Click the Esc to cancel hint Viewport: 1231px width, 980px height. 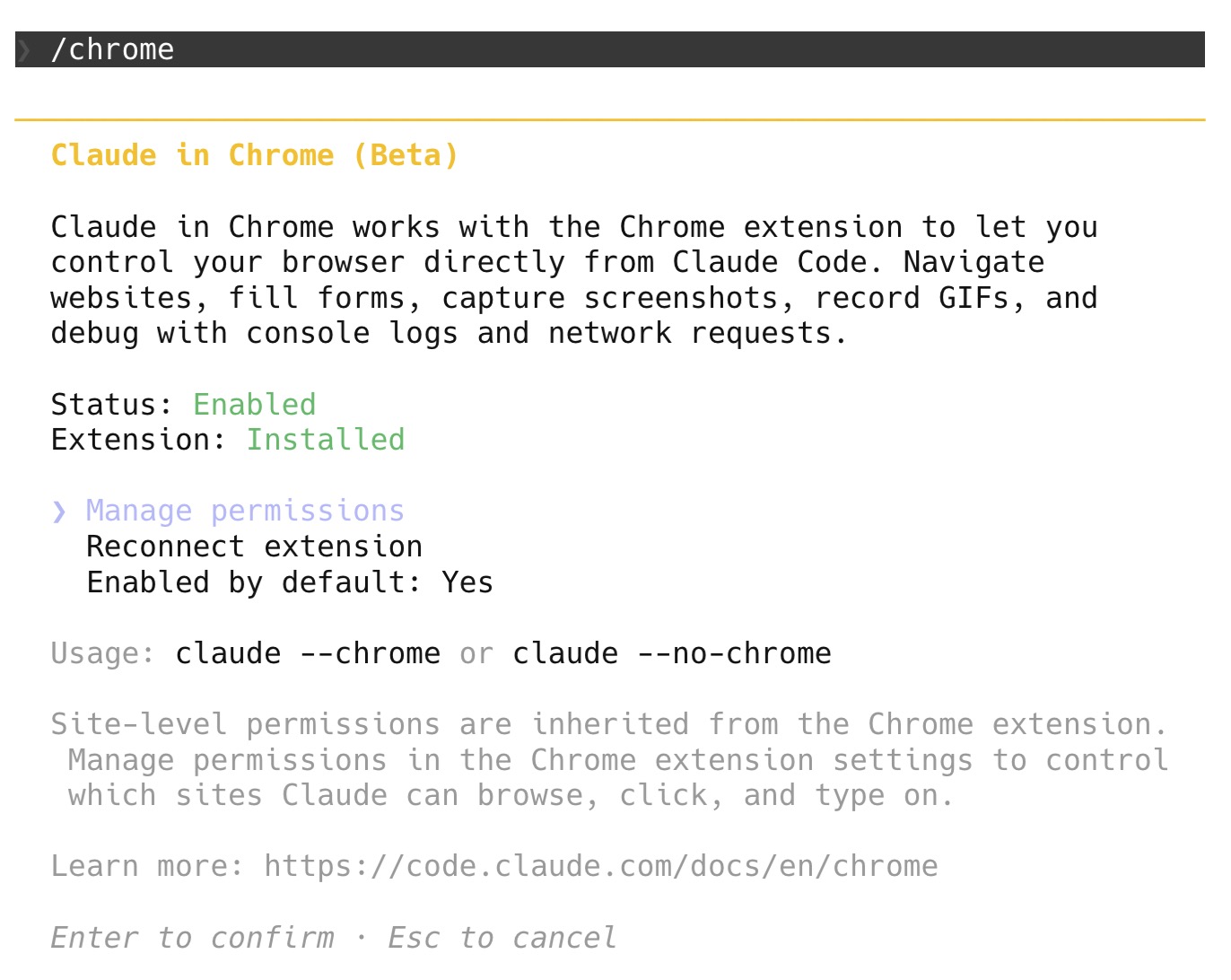click(x=501, y=937)
